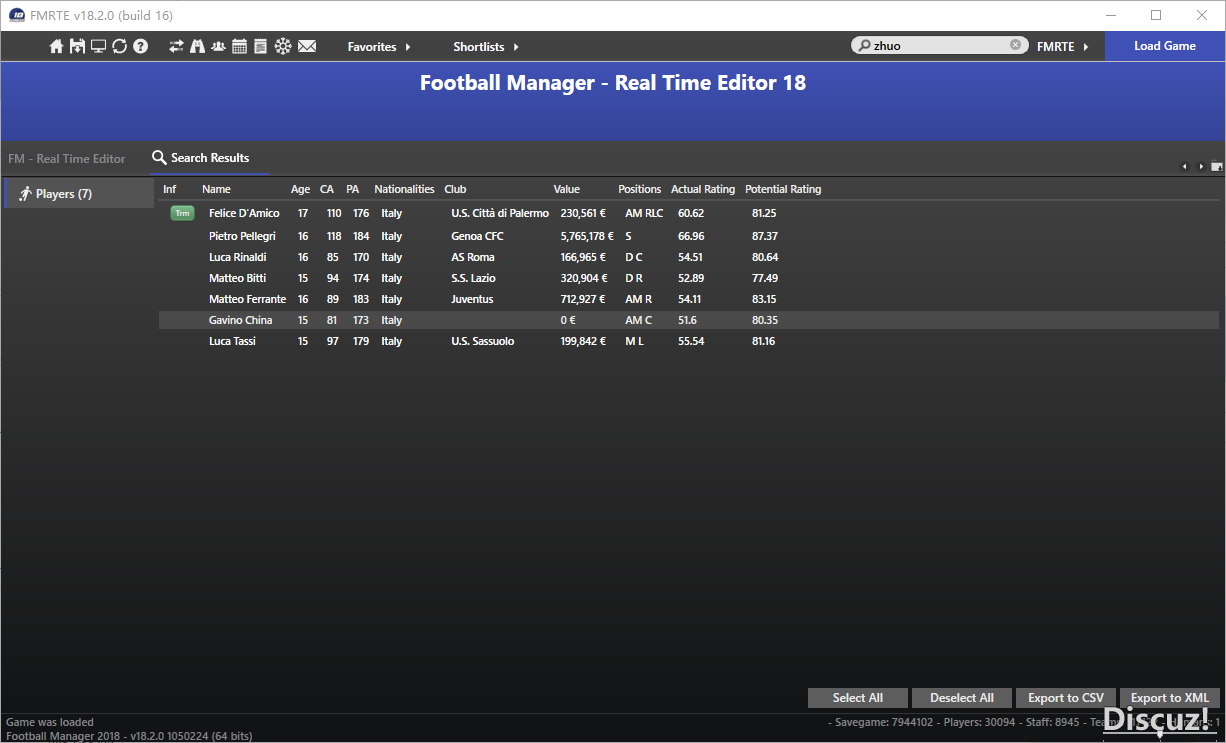Sort by the Positions column header
The image size is (1226, 743).
pos(640,189)
